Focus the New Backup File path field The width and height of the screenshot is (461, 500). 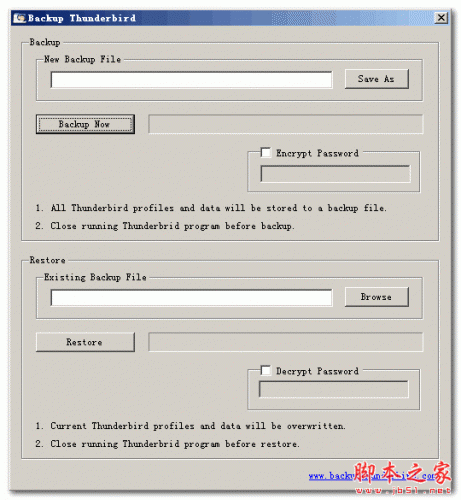191,80
